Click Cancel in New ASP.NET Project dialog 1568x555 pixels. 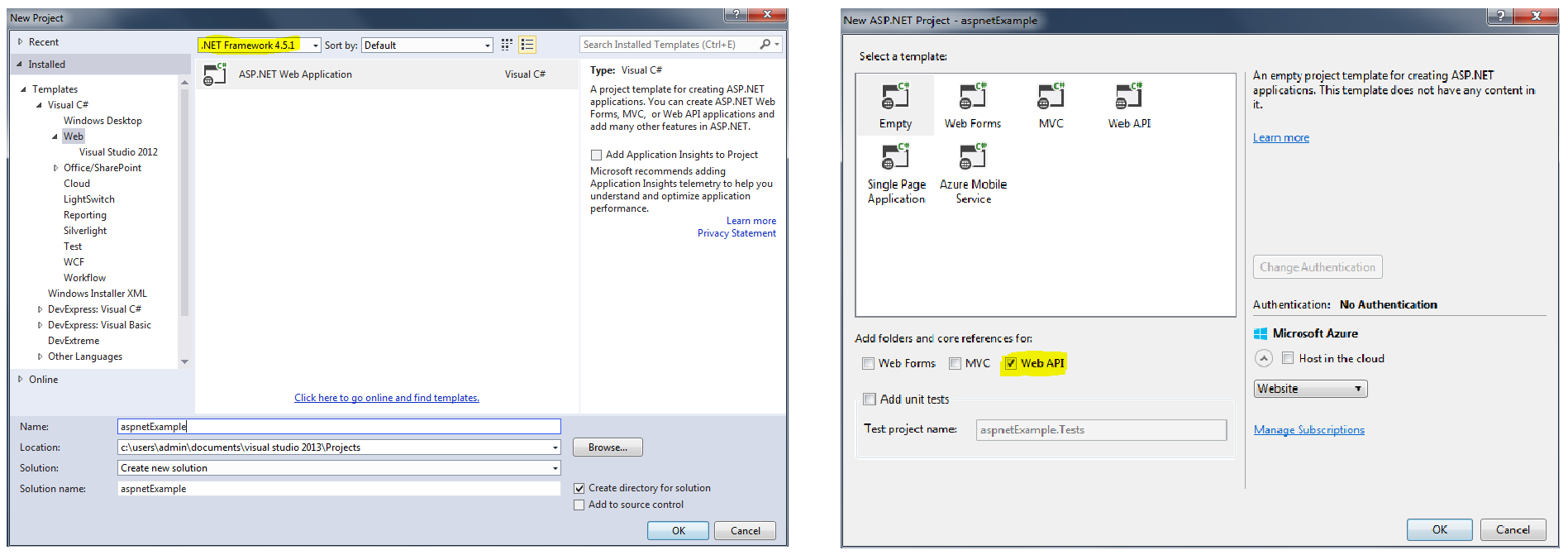[1513, 529]
